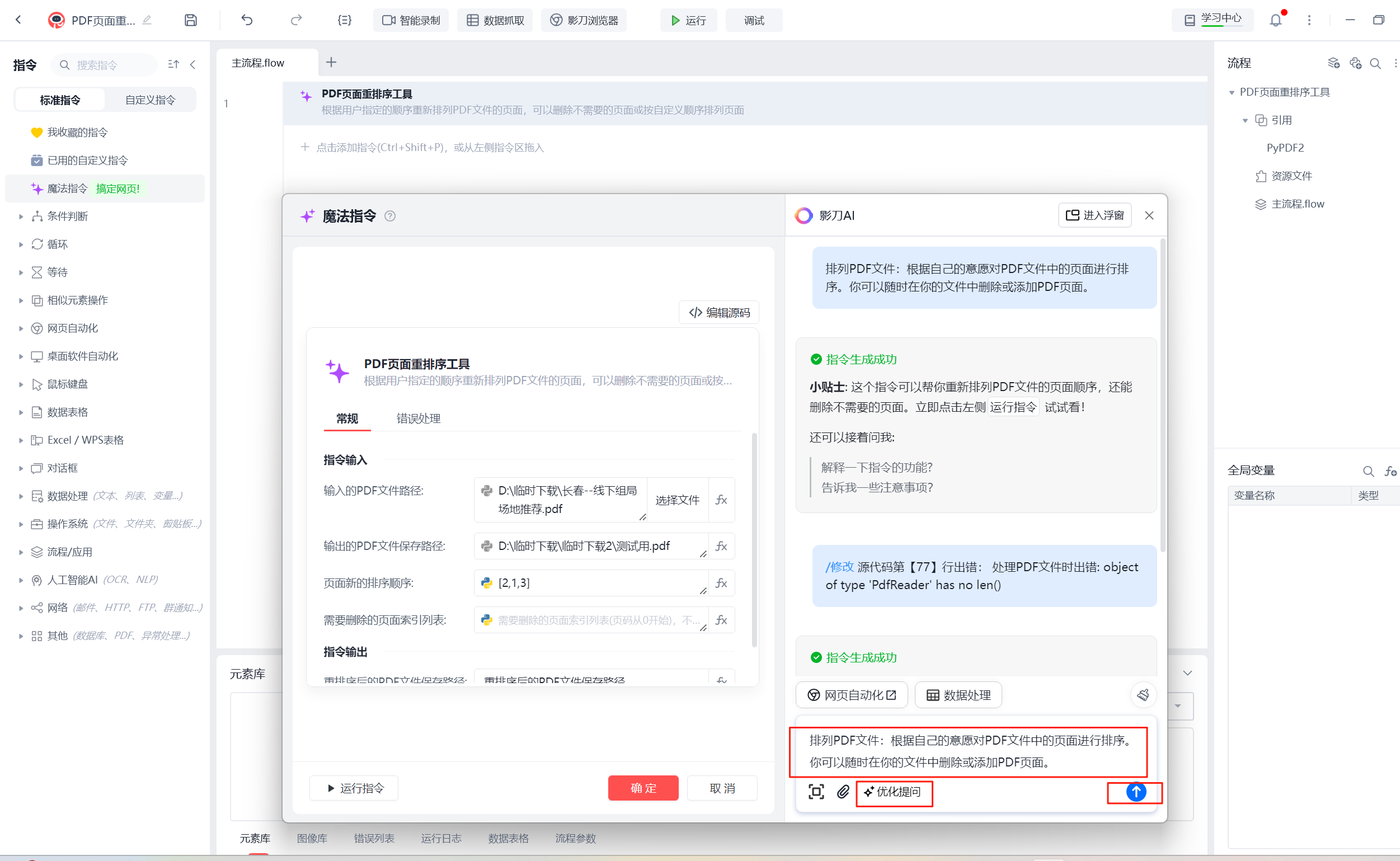The height and width of the screenshot is (861, 1400).
Task: Click the save icon in top toolbar
Action: (191, 21)
